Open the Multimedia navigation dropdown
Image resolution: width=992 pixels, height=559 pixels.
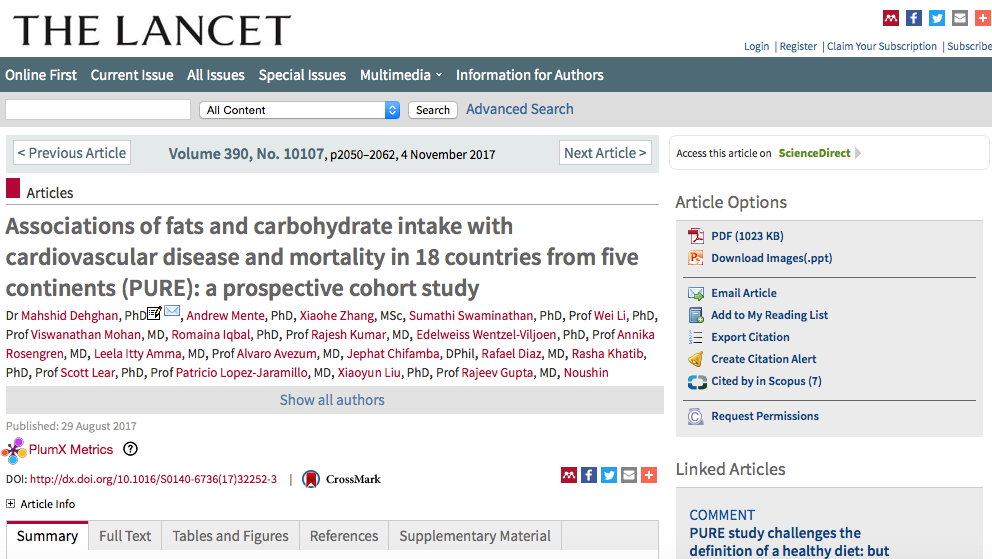401,75
